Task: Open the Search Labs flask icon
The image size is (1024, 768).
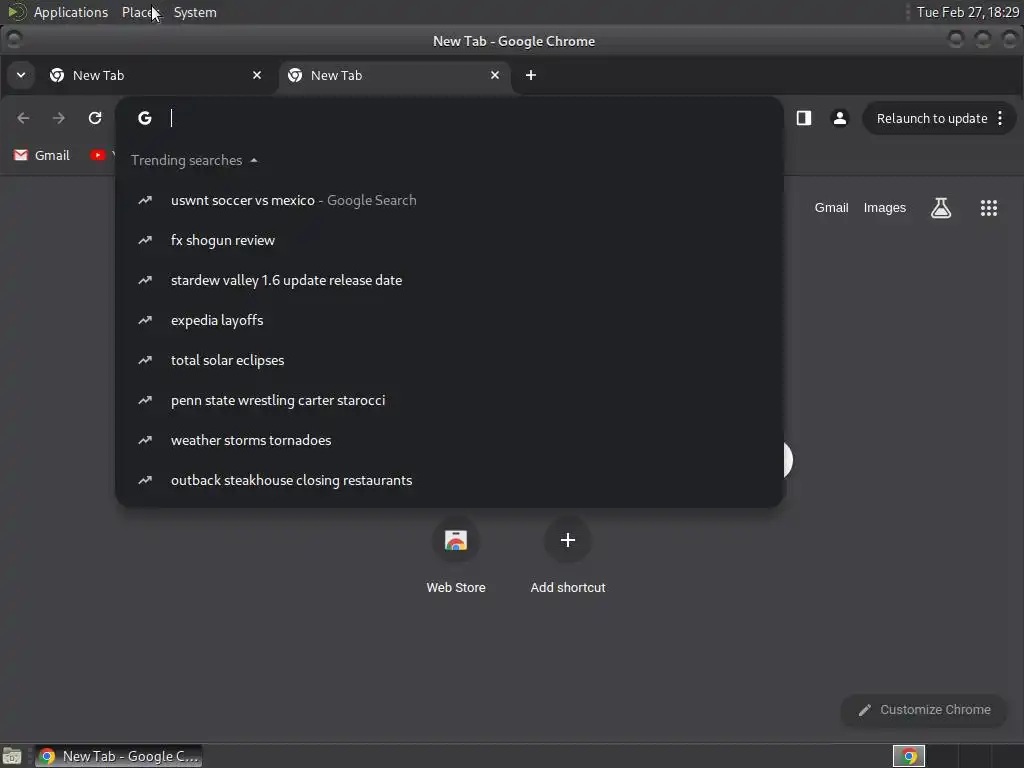Action: [x=940, y=208]
